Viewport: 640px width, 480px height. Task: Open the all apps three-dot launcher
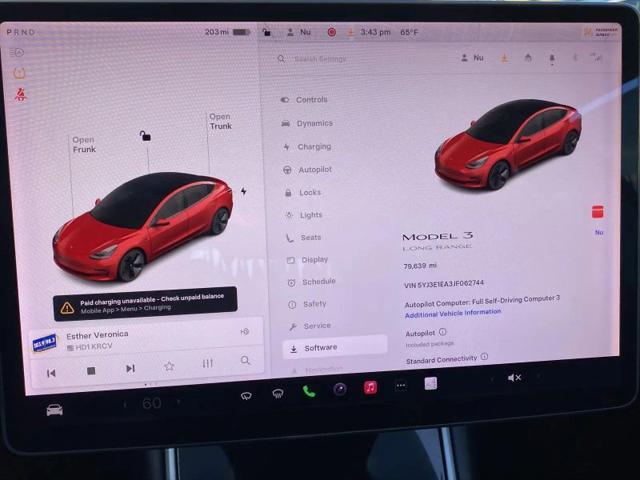tap(401, 385)
